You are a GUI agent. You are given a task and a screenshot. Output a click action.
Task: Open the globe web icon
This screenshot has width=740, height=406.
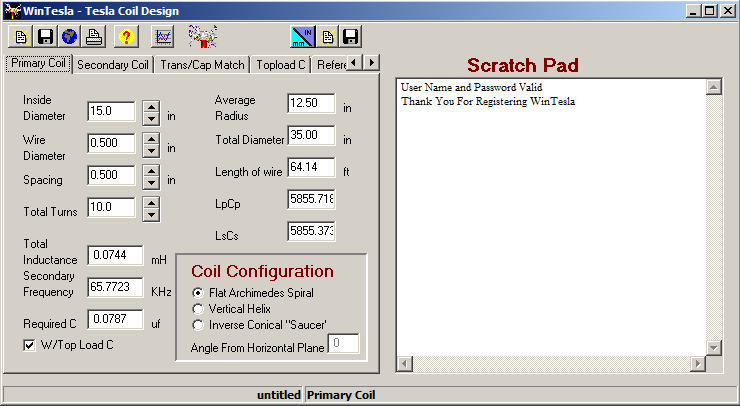click(69, 36)
